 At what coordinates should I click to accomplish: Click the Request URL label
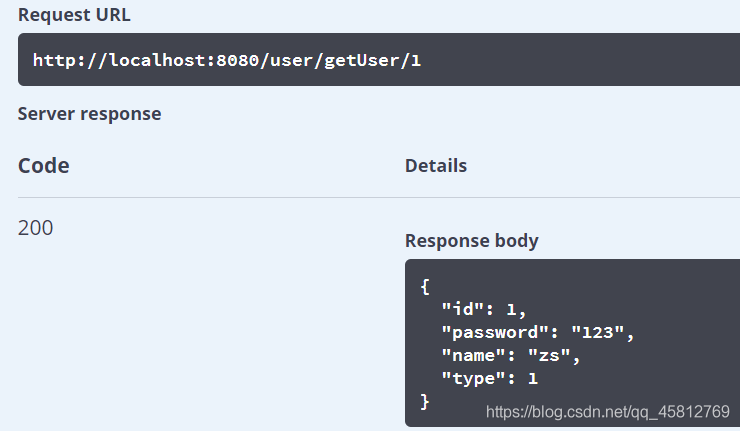pos(74,15)
